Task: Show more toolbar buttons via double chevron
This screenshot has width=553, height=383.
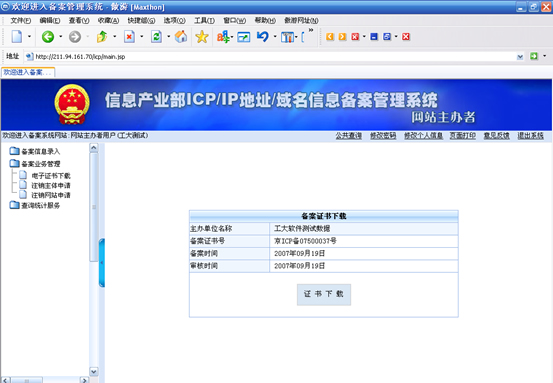Action: tap(311, 30)
